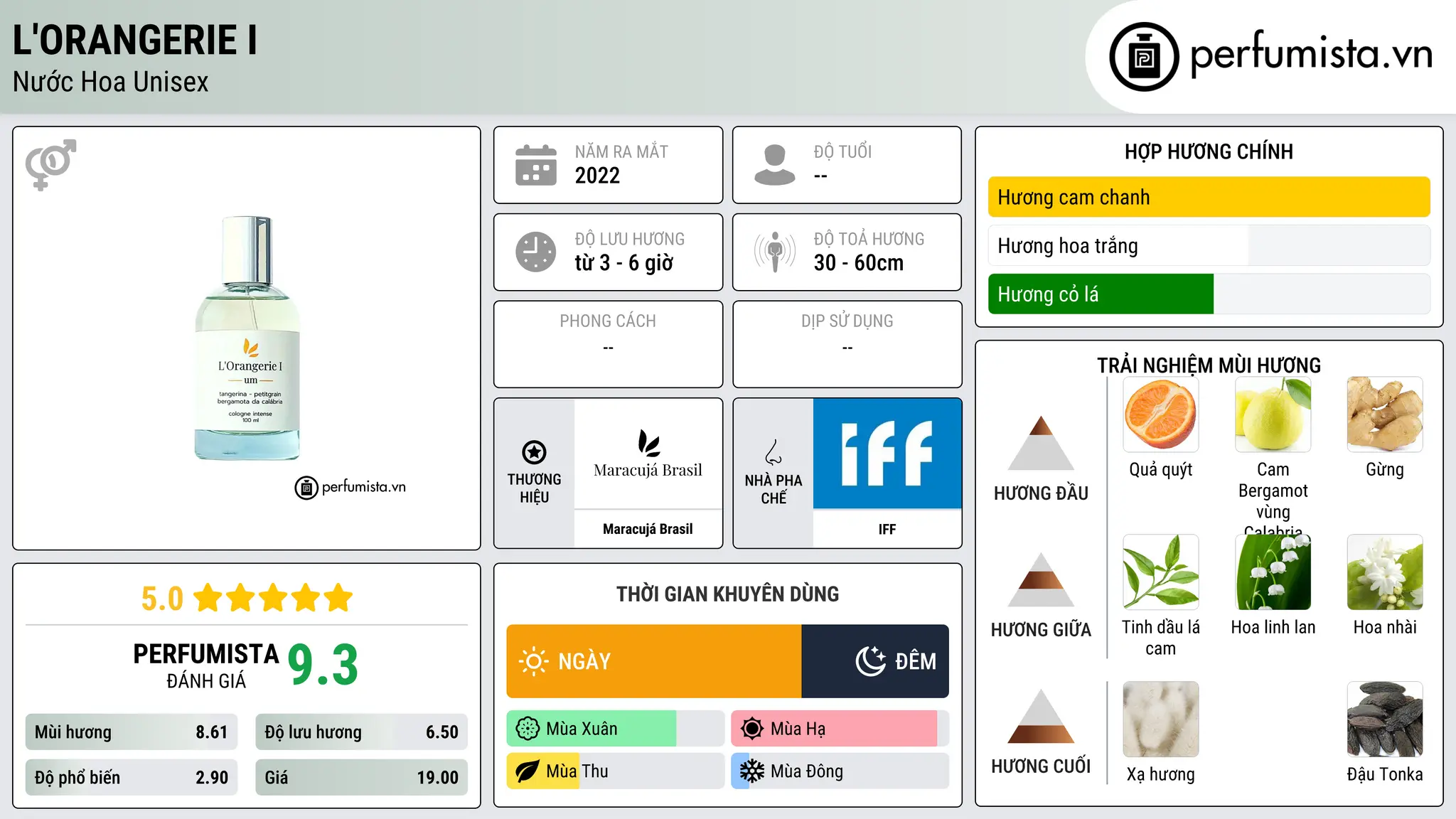
Task: Click the L'ORANGERIE I title
Action: (135, 40)
